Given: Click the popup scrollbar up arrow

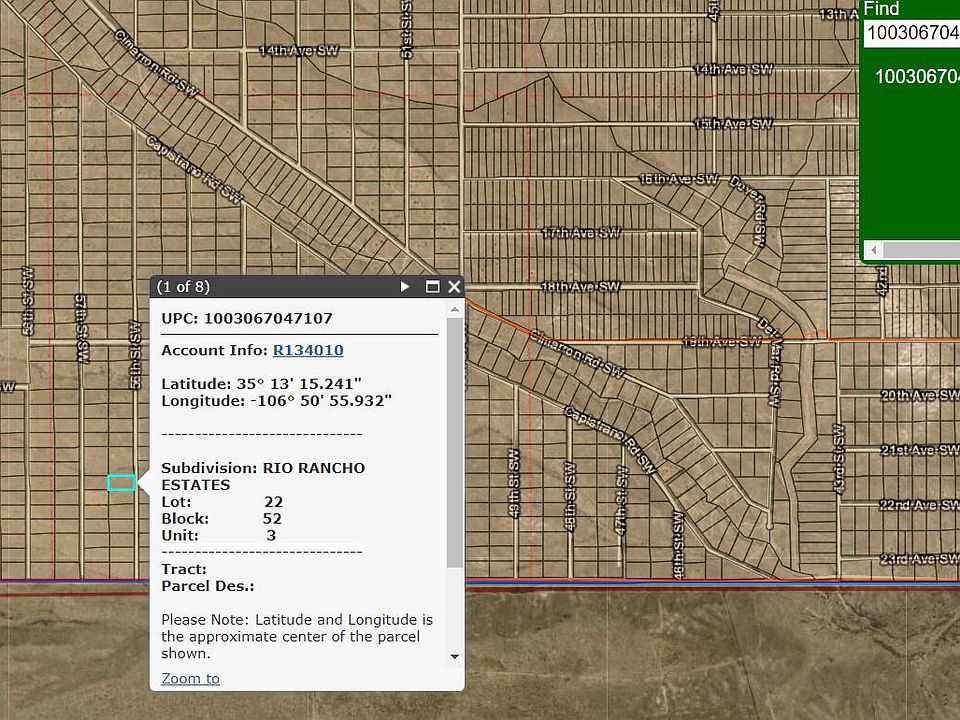Looking at the screenshot, I should click(455, 309).
